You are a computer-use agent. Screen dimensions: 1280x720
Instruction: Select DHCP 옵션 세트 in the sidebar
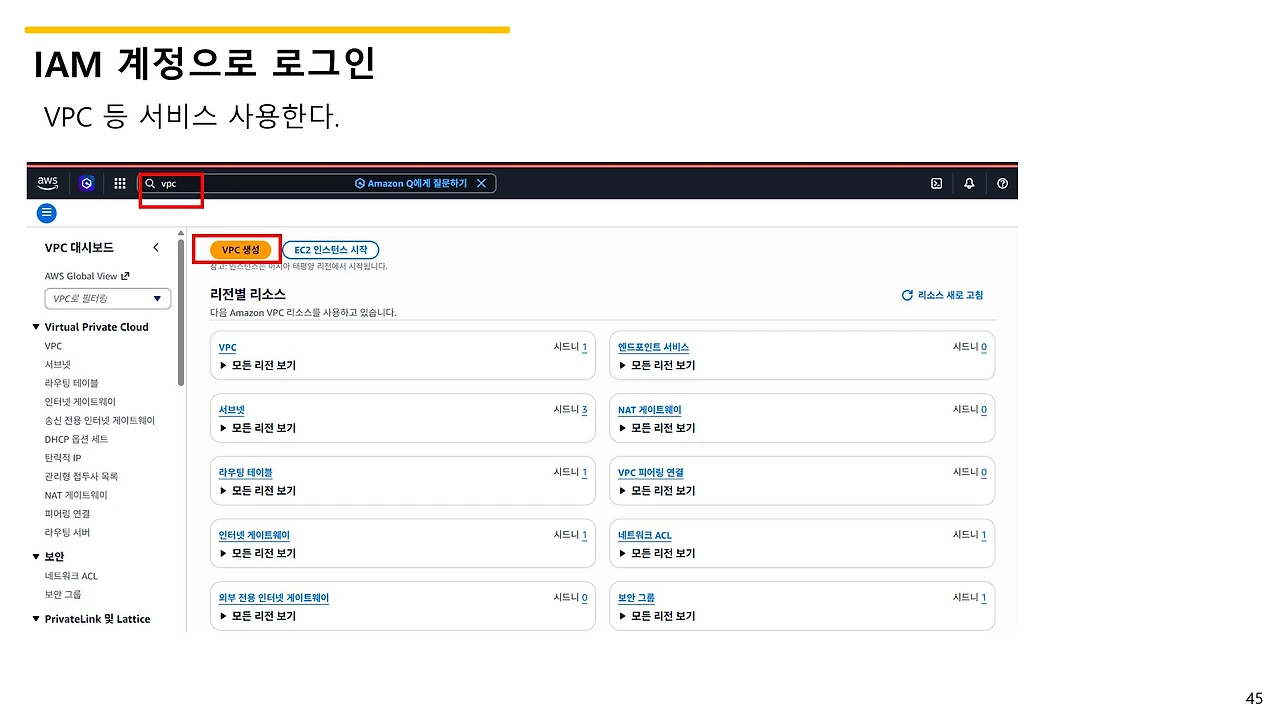tap(76, 439)
